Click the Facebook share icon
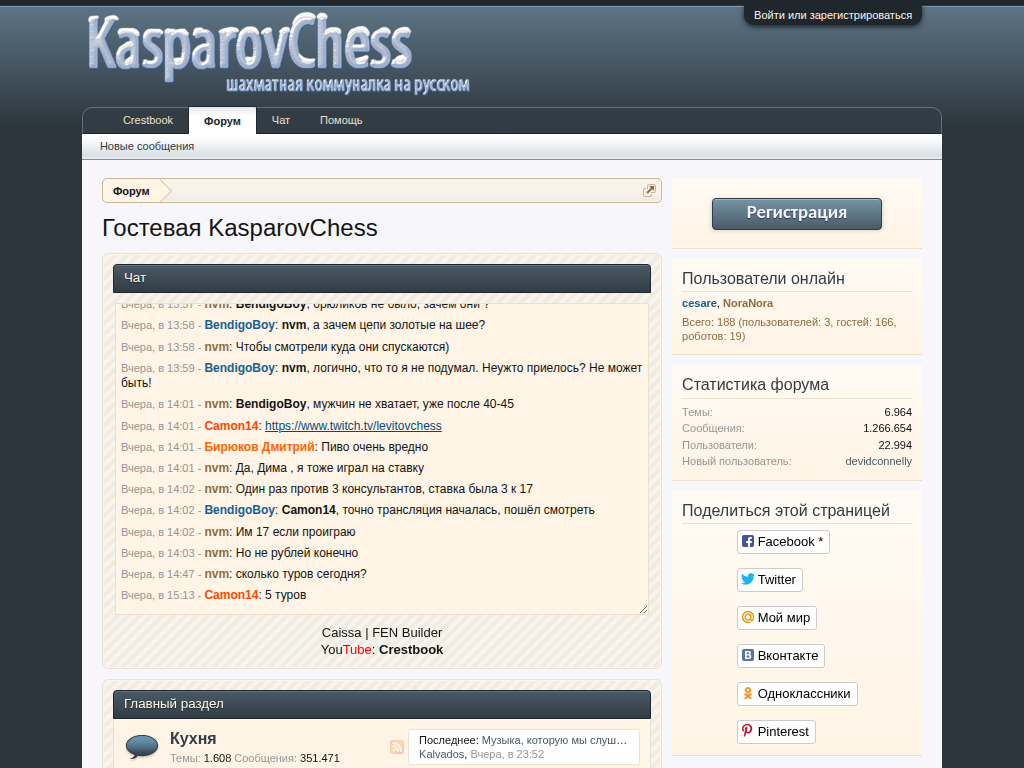Viewport: 1024px width, 768px height. 748,541
